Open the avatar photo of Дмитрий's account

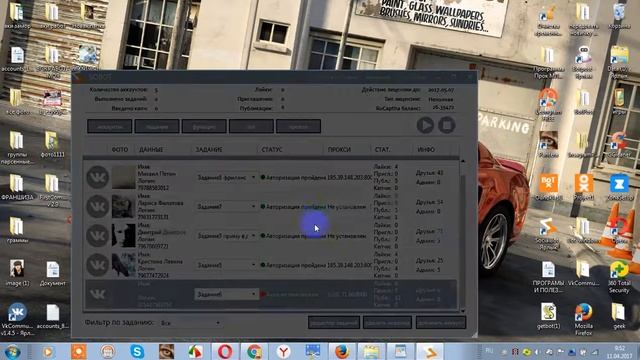124,236
